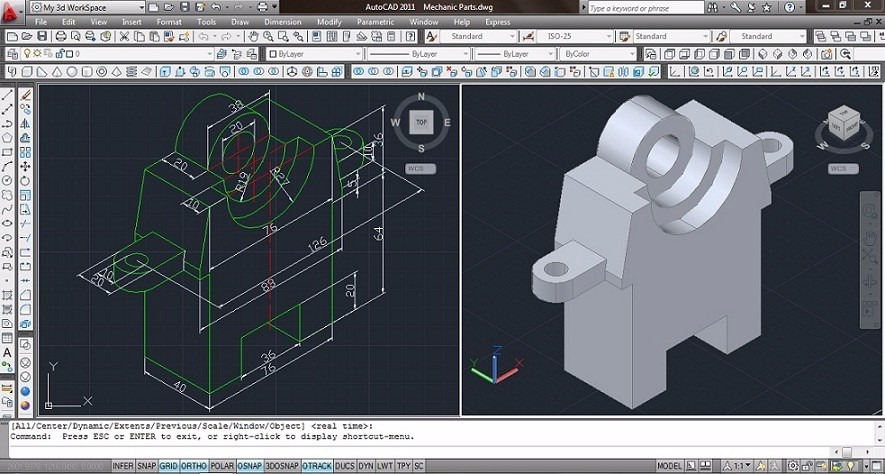Screen dimensions: 885x474
Task: Select the Multiline Text A tool
Action: coord(7,353)
